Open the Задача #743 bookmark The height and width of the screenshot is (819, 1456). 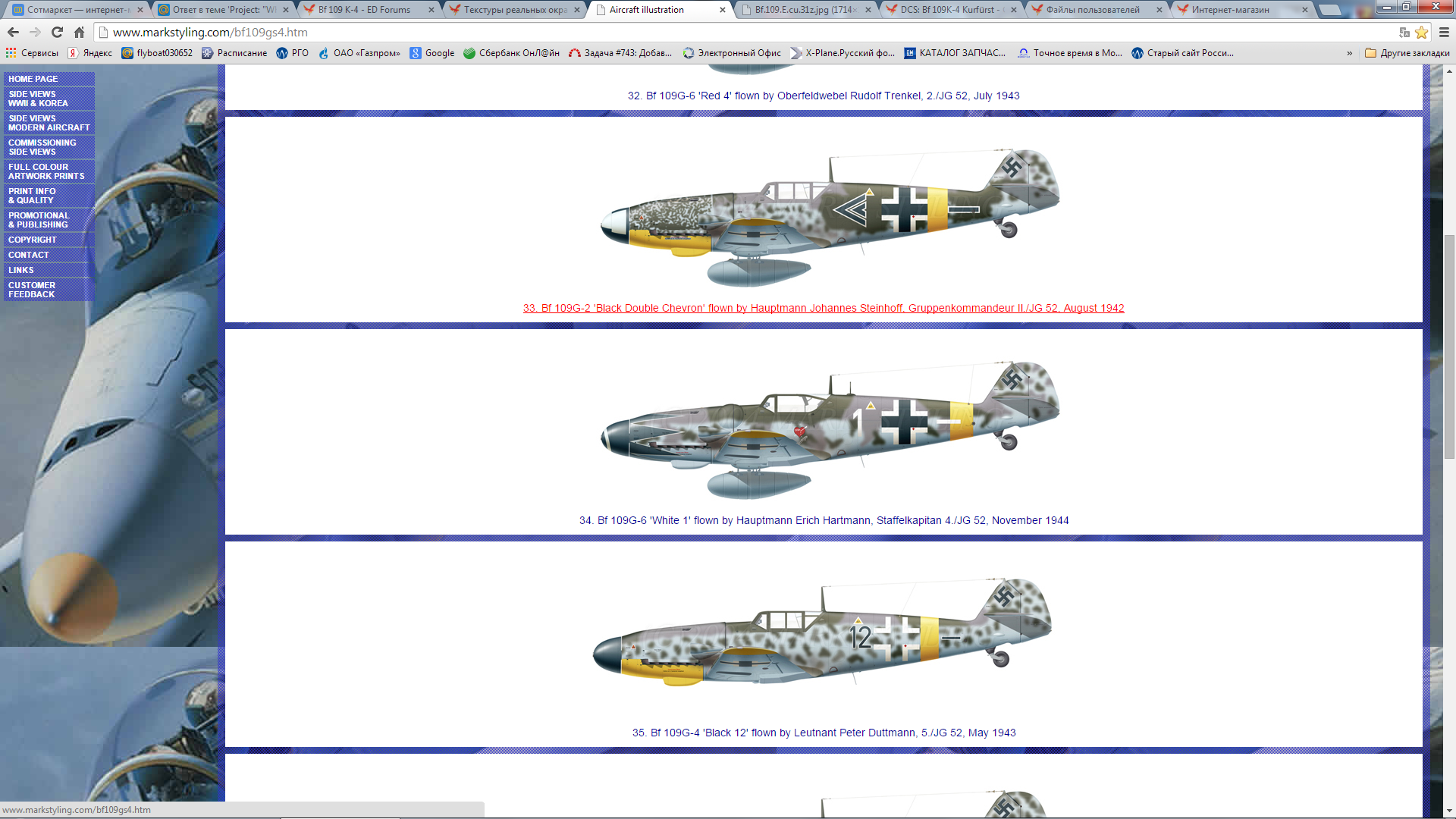620,53
